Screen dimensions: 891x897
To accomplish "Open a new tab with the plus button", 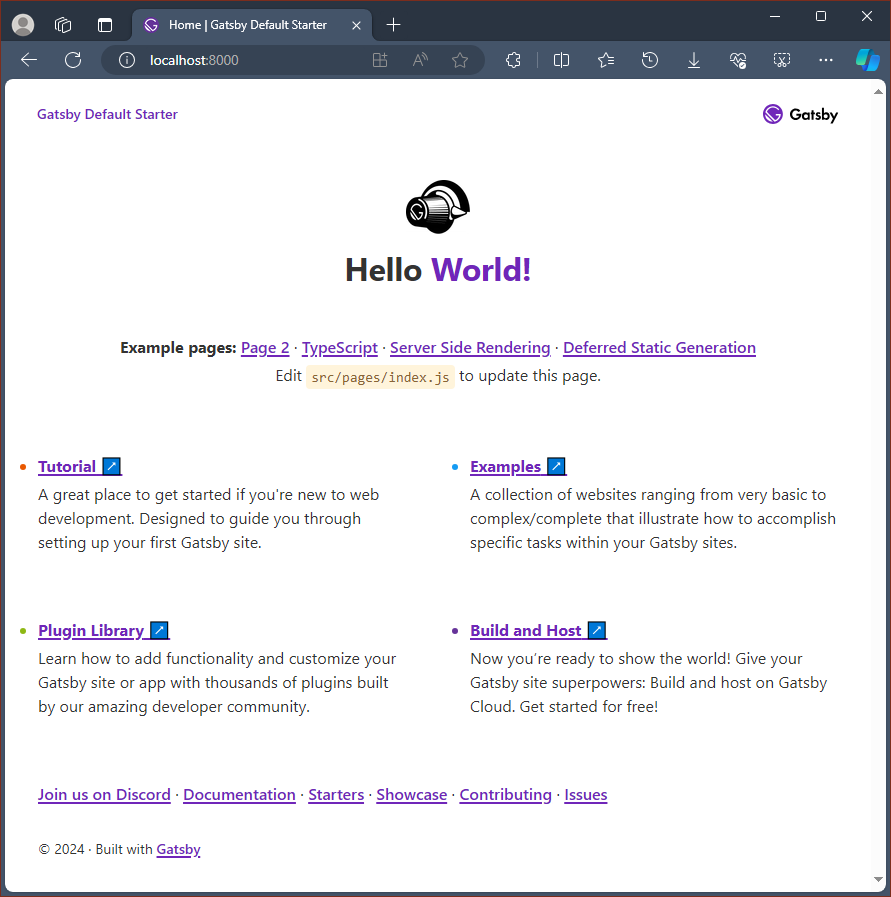I will [394, 25].
